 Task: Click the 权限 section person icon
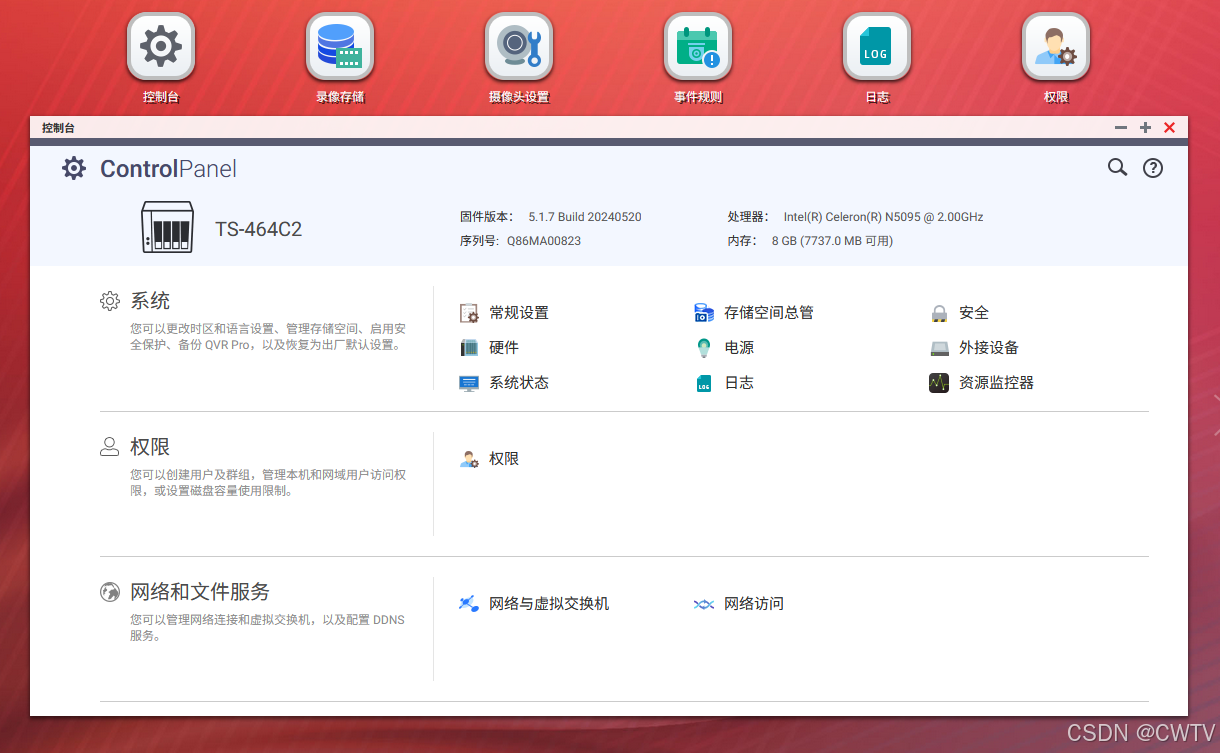pyautogui.click(x=110, y=447)
